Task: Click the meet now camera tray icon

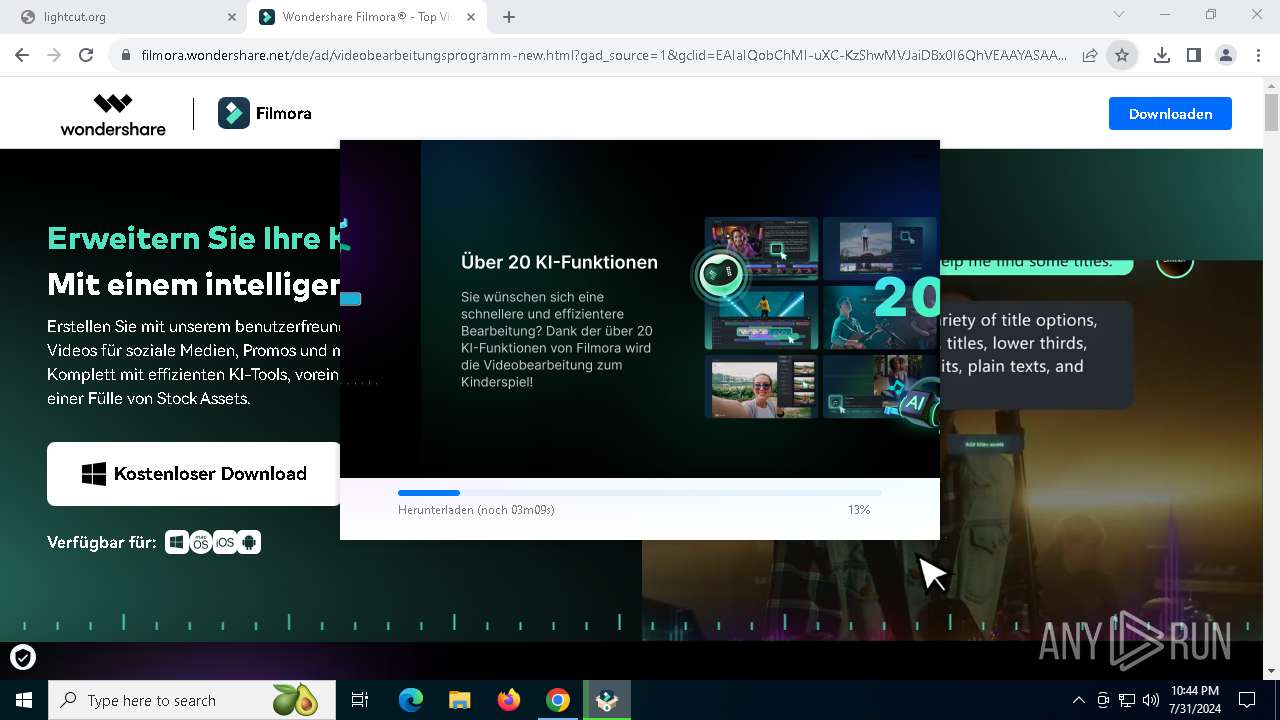Action: coord(1103,700)
